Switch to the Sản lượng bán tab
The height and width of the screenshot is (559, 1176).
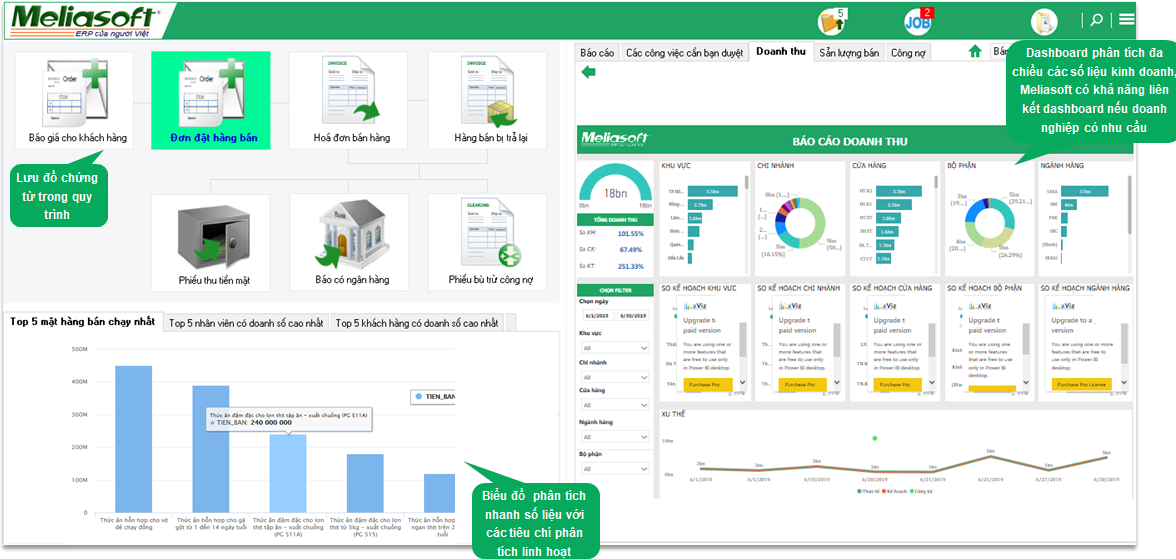tap(849, 53)
